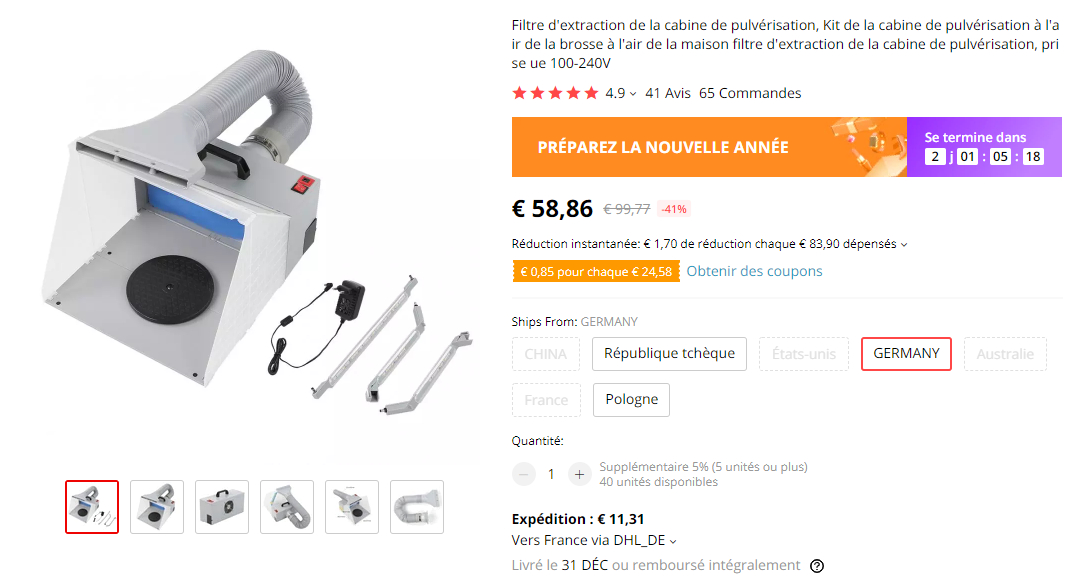This screenshot has height=583, width=1073.
Task: Increase quantity with the plus button
Action: pyautogui.click(x=579, y=474)
